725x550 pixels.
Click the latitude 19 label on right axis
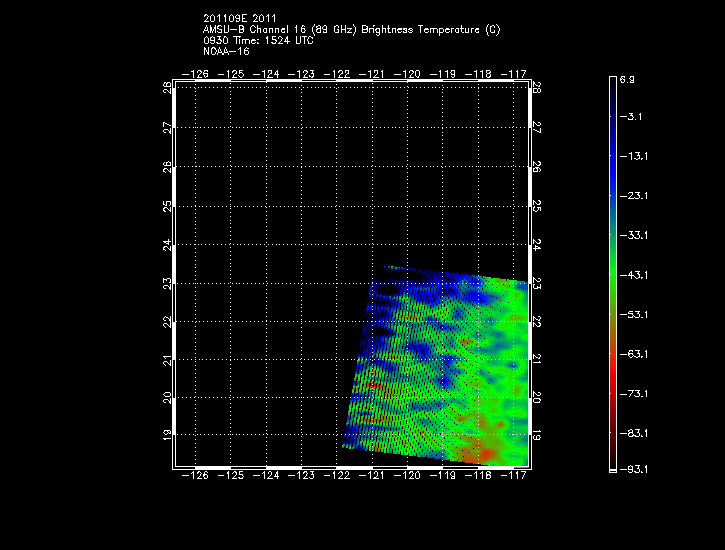coord(538,436)
